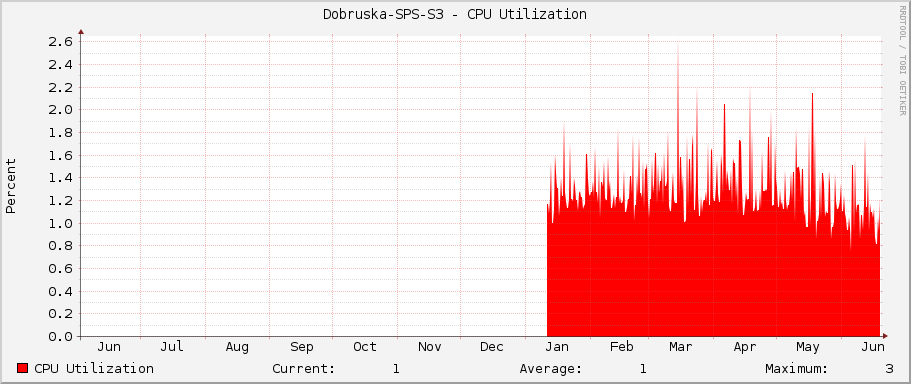Image resolution: width=911 pixels, height=384 pixels.
Task: Click the 1.8 y-axis tick label
Action: (x=60, y=132)
